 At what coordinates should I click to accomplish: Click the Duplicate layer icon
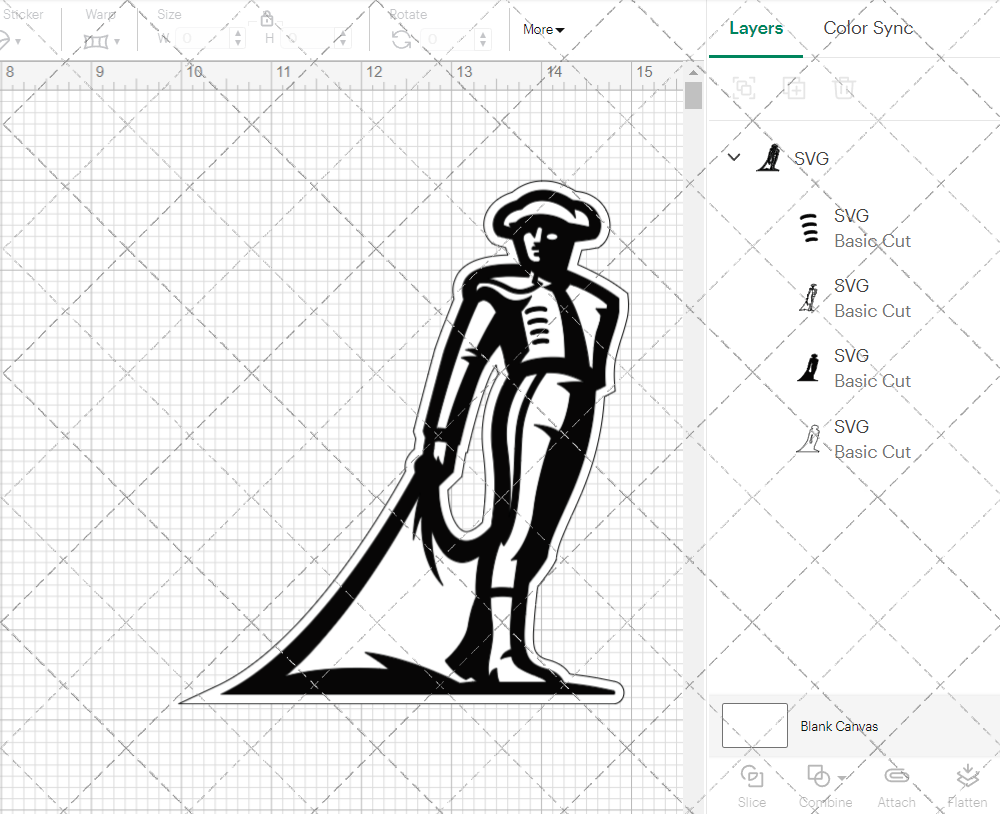794,87
